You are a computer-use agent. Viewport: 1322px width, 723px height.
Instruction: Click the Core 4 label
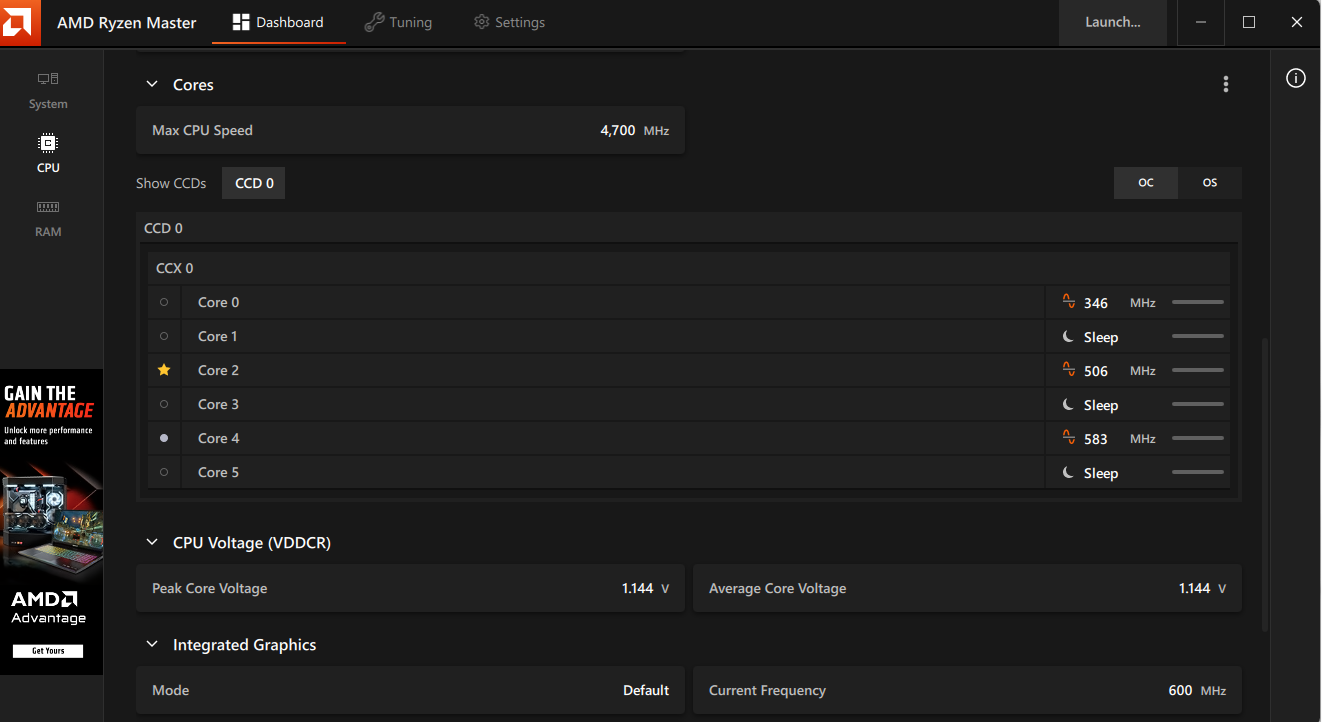click(x=219, y=438)
